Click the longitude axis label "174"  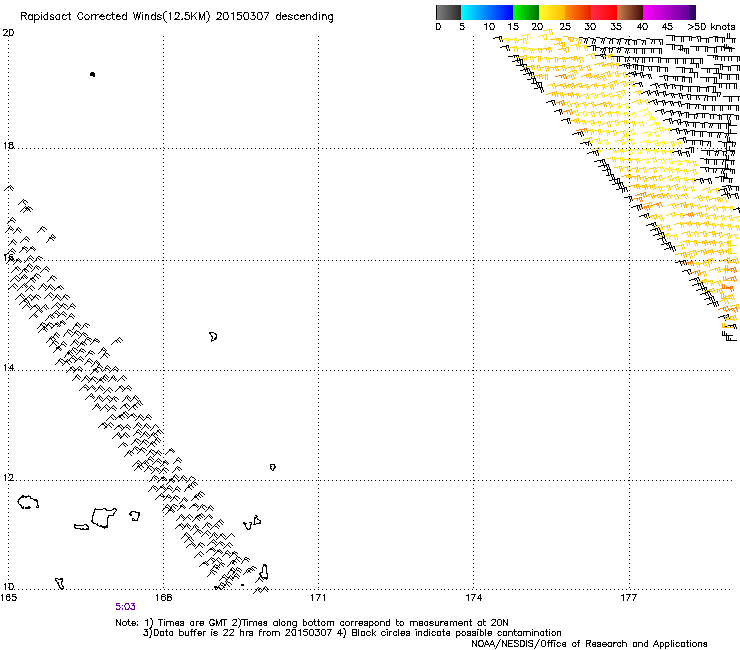click(473, 598)
